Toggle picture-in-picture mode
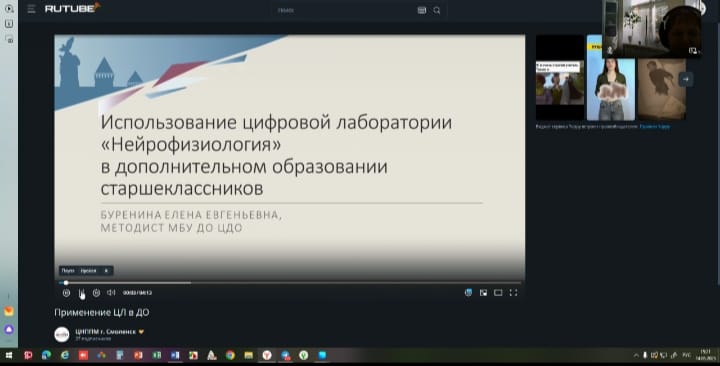The image size is (720, 366). point(483,293)
